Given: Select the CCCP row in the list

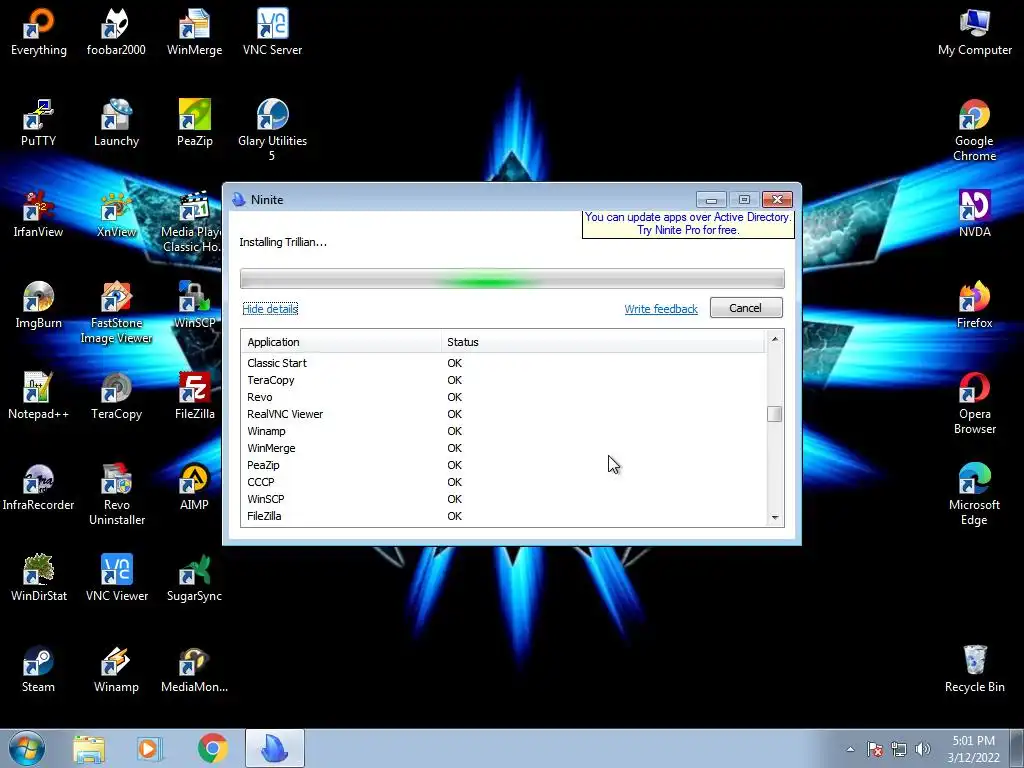Looking at the screenshot, I should coord(503,482).
